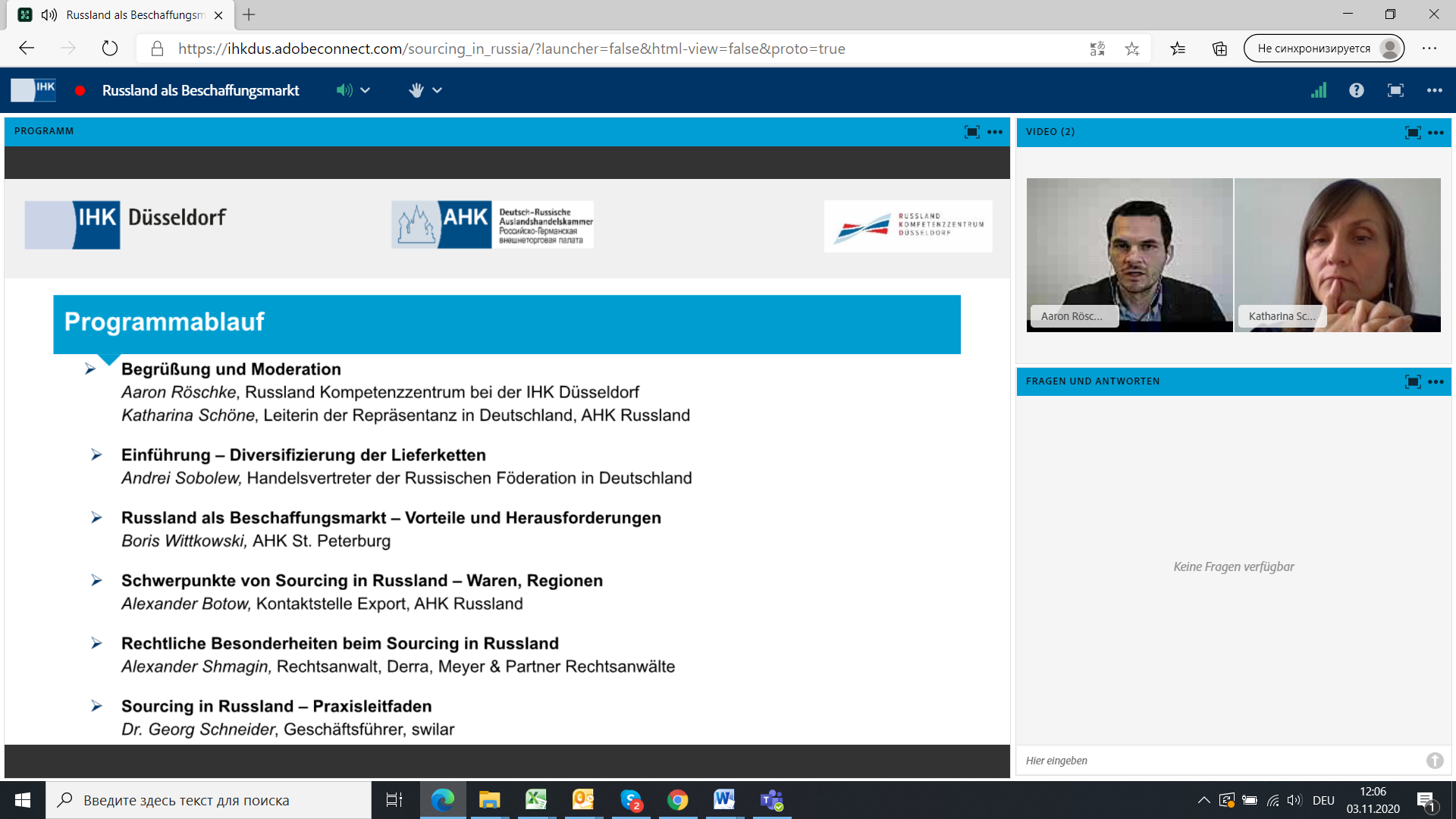1456x819 pixels.
Task: Maximize Fragen und Antworten pod
Action: point(1413,381)
